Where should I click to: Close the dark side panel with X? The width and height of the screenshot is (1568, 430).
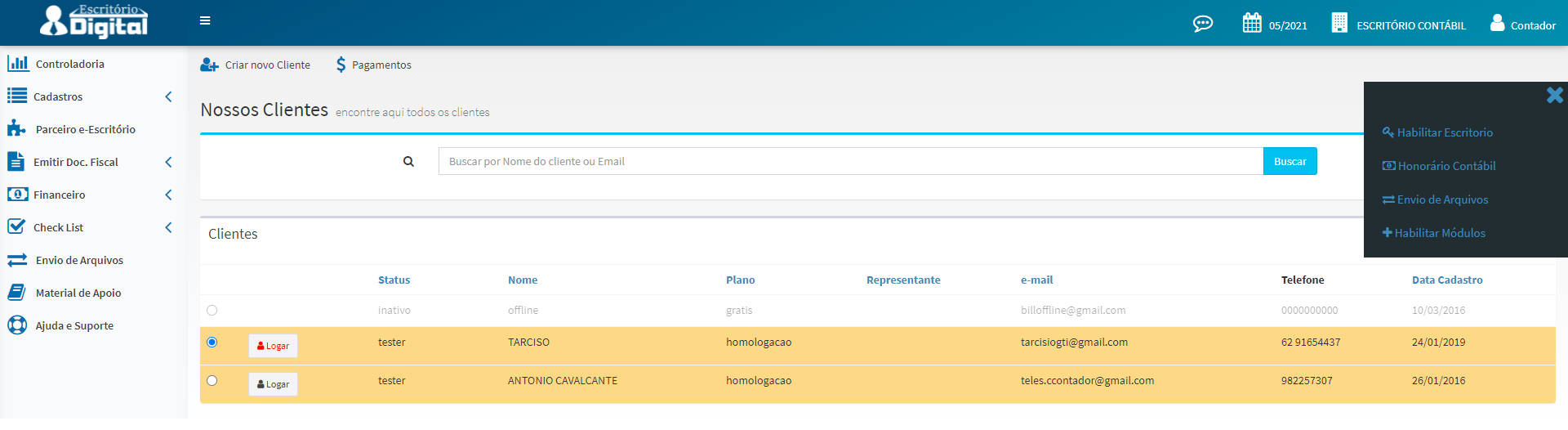click(x=1555, y=95)
